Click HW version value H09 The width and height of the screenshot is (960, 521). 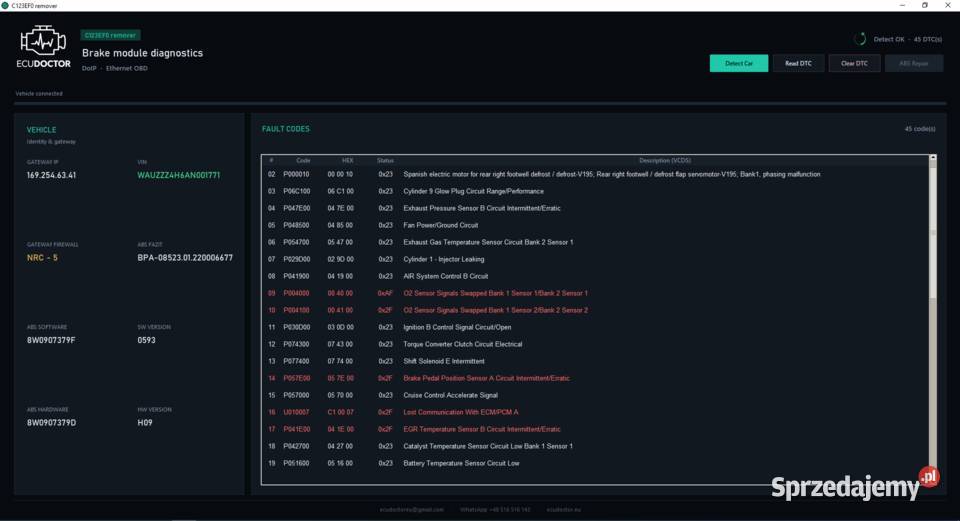145,423
